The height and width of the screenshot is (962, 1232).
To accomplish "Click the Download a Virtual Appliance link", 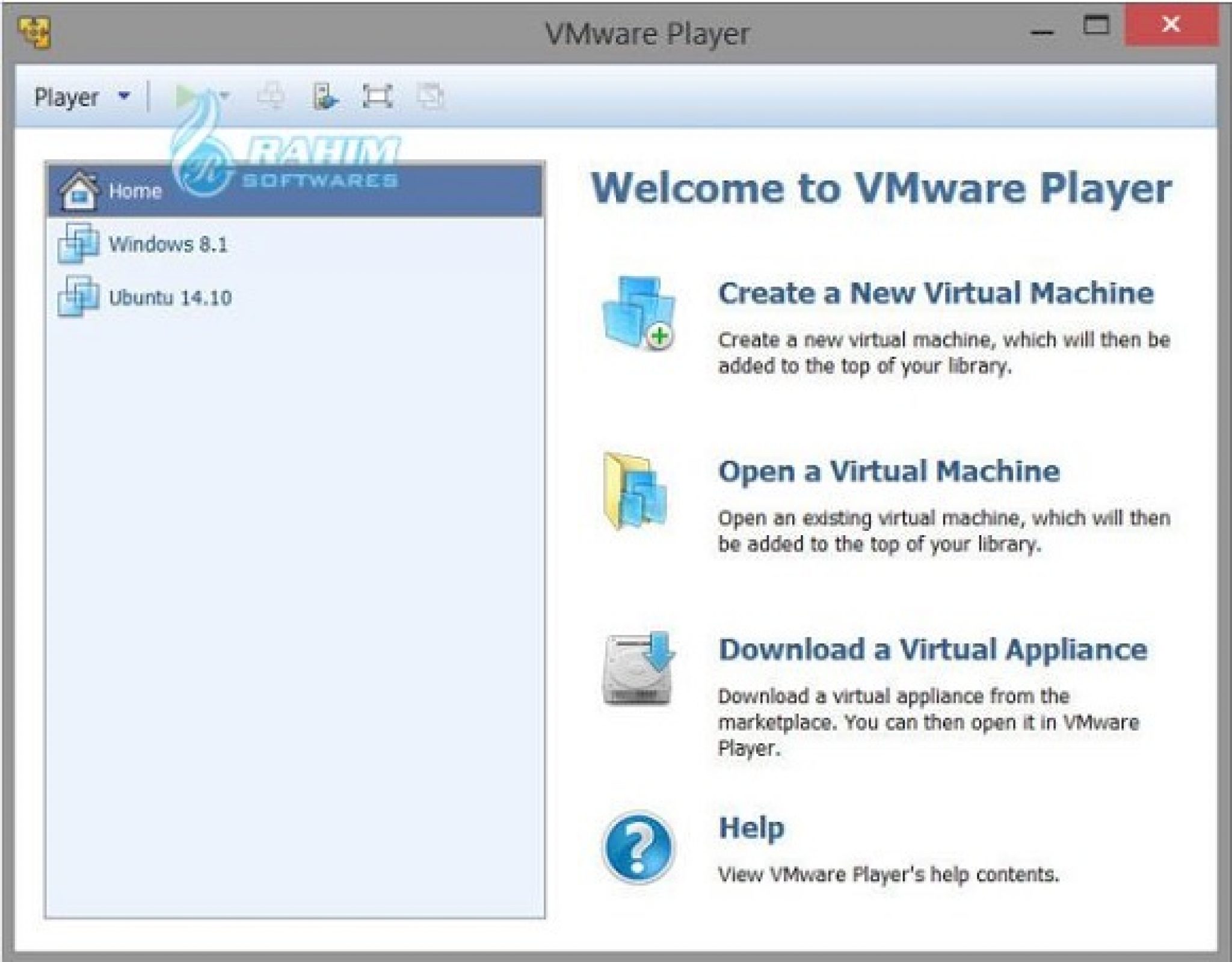I will [x=932, y=650].
